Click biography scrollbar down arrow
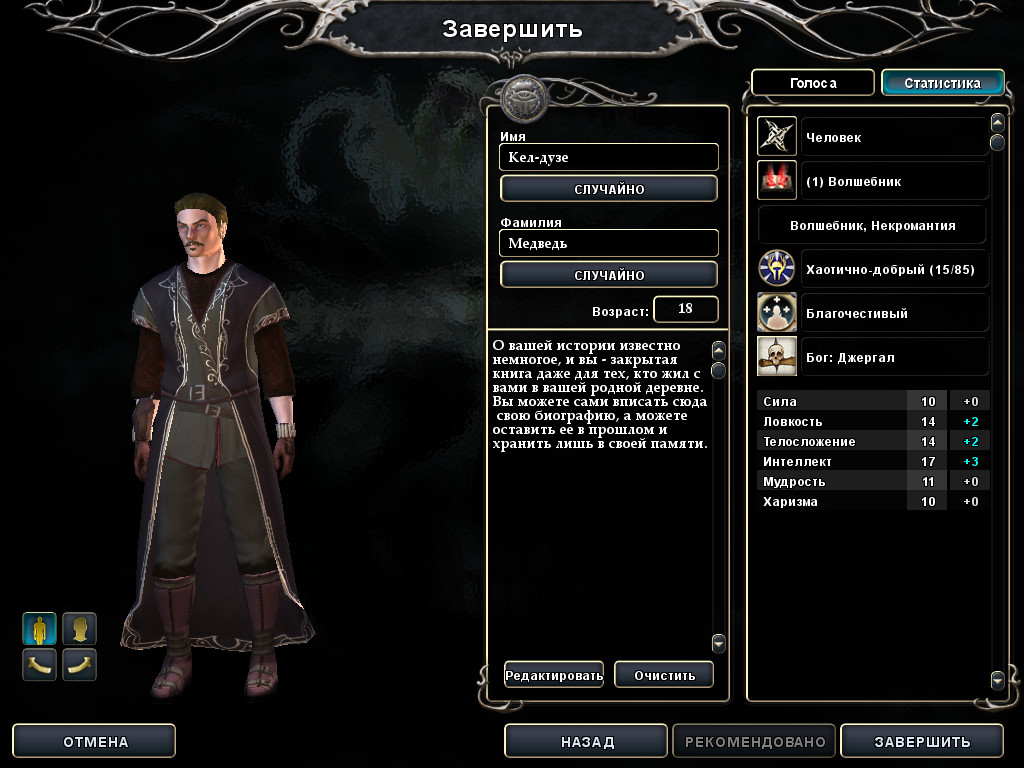This screenshot has width=1024, height=768. tap(718, 644)
